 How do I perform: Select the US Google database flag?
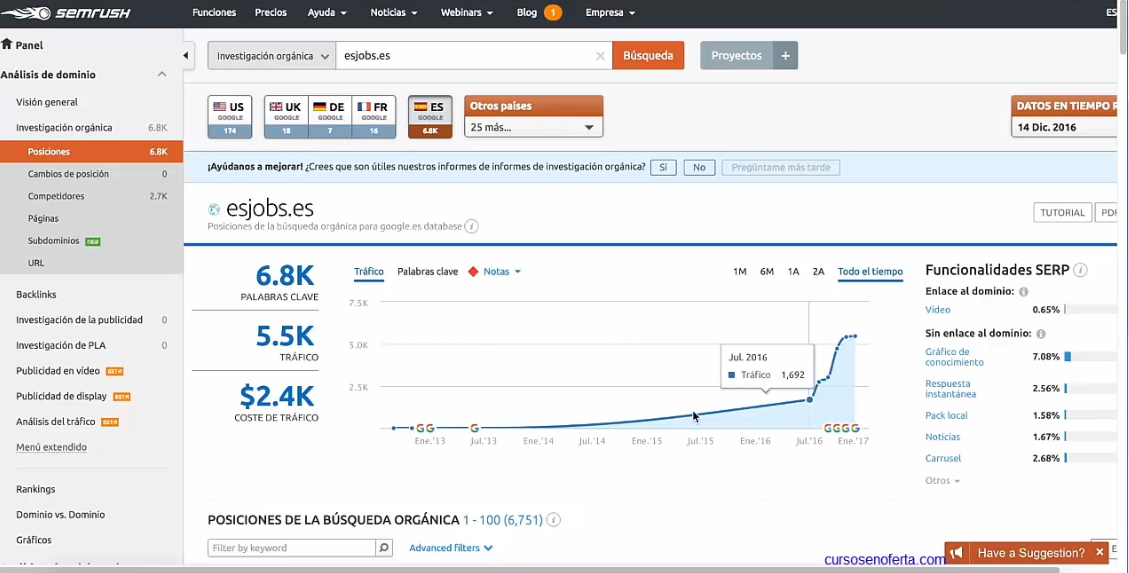coord(230,117)
